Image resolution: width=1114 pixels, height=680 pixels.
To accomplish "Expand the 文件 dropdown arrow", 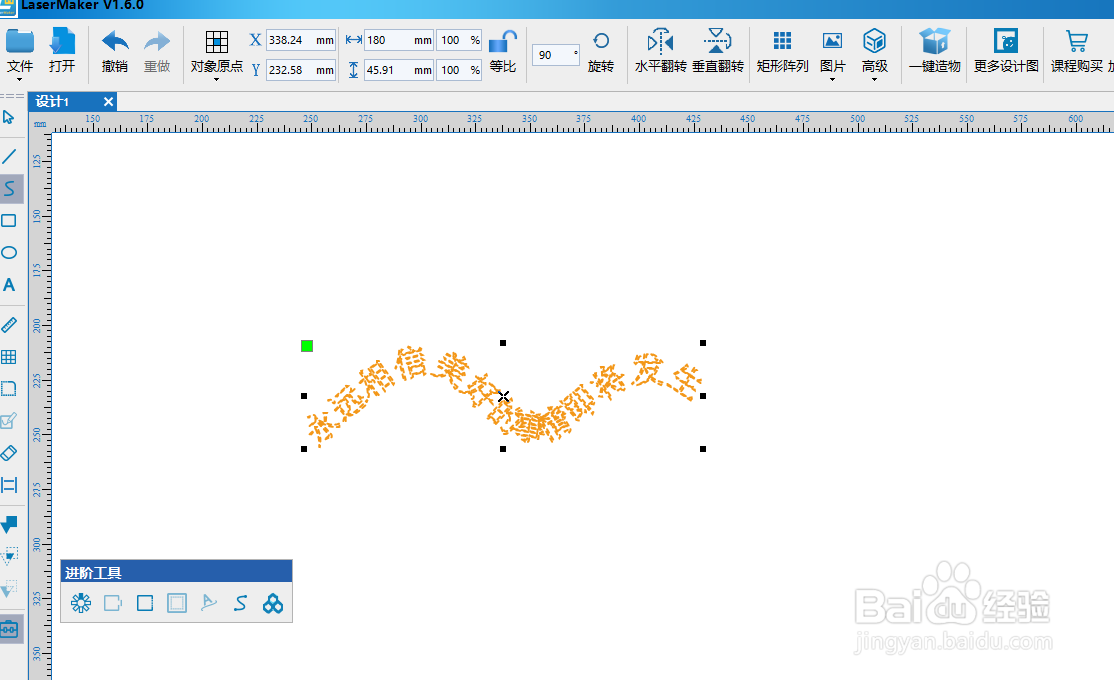I will pos(20,80).
